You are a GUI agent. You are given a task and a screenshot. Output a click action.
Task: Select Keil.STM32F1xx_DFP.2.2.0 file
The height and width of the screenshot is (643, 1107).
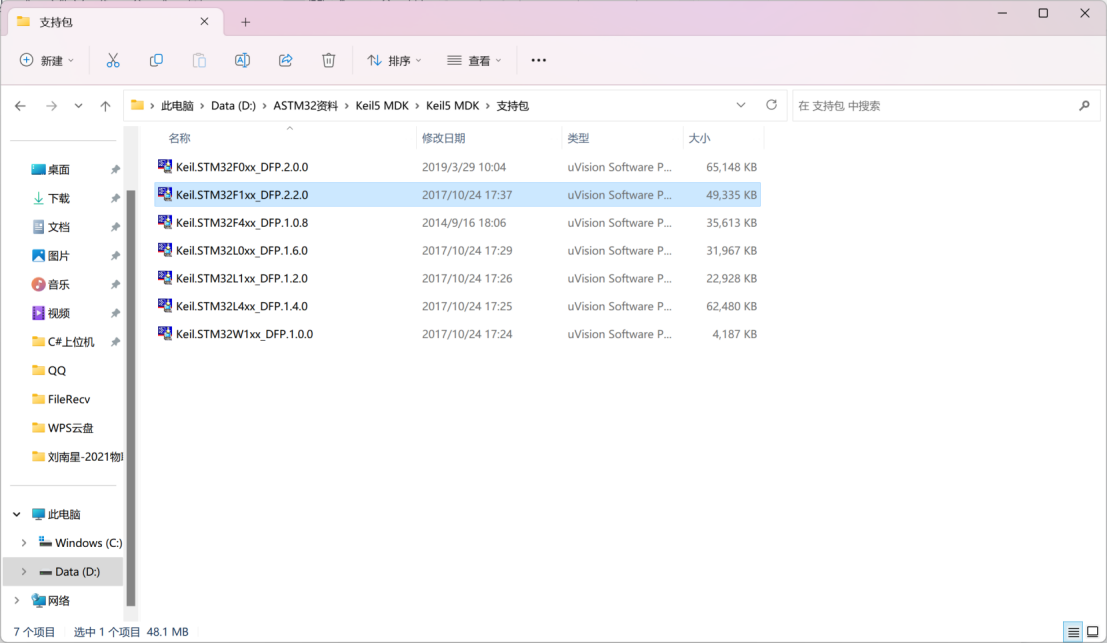457,195
